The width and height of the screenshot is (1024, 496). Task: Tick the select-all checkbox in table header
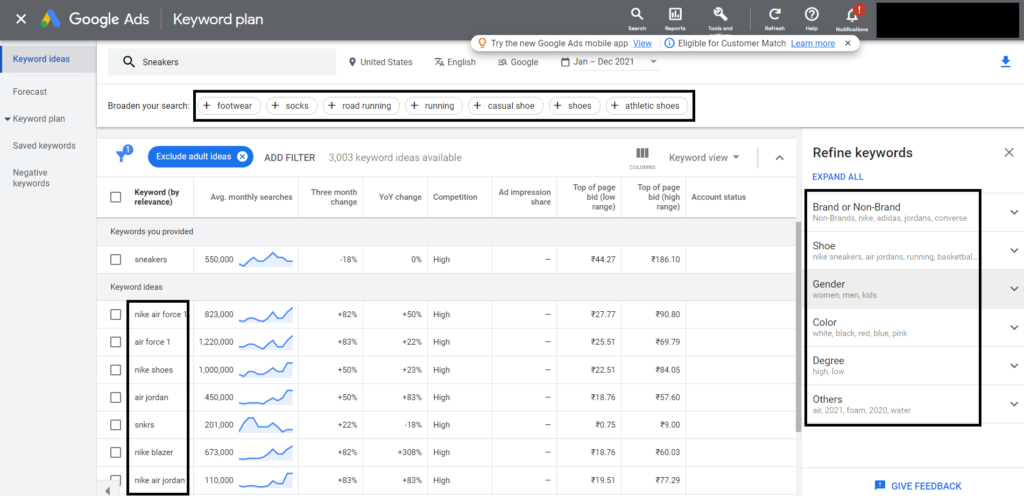click(x=116, y=197)
